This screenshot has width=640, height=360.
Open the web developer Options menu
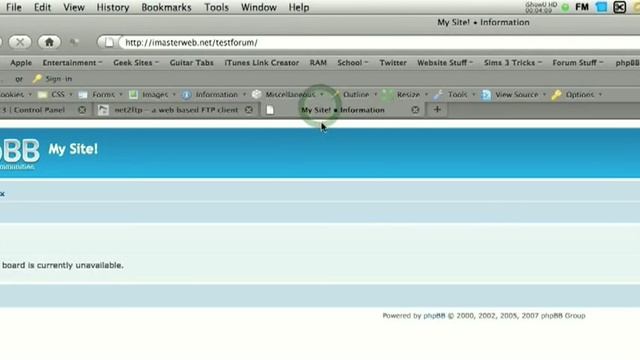580,95
